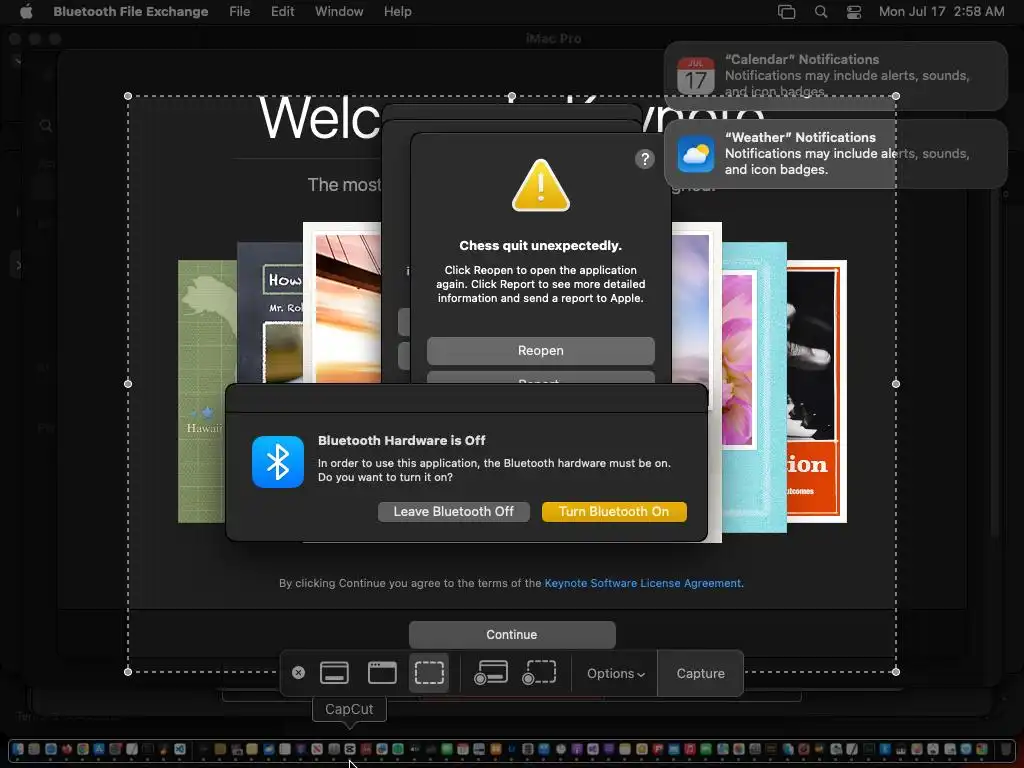Select the chalkboard 'How' theme thumbnail
The image size is (1024, 768).
[270, 313]
